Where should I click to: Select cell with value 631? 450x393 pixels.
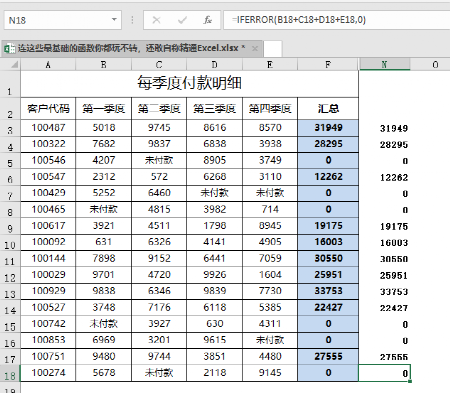tap(104, 242)
